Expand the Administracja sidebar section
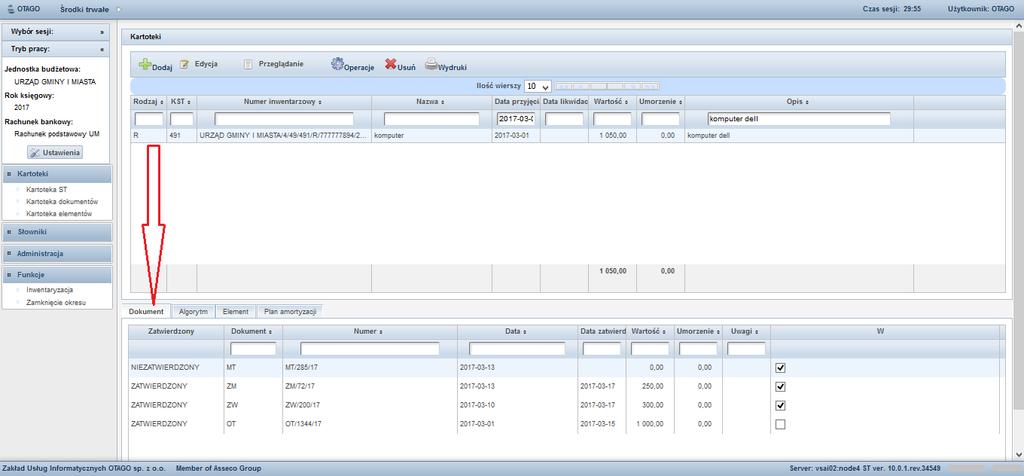Screen dimensions: 1024x476 point(57,253)
